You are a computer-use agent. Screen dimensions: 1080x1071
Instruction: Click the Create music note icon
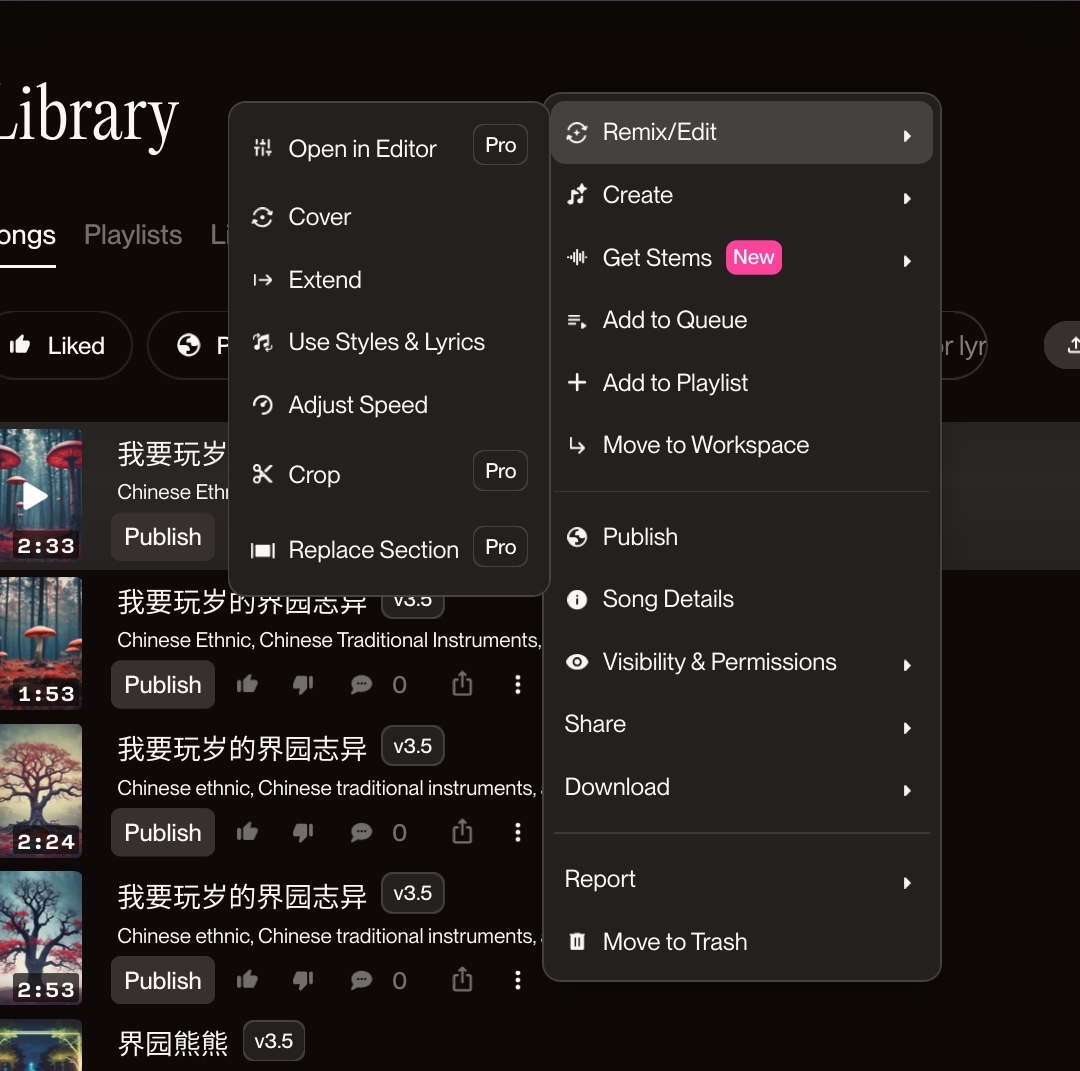click(577, 195)
